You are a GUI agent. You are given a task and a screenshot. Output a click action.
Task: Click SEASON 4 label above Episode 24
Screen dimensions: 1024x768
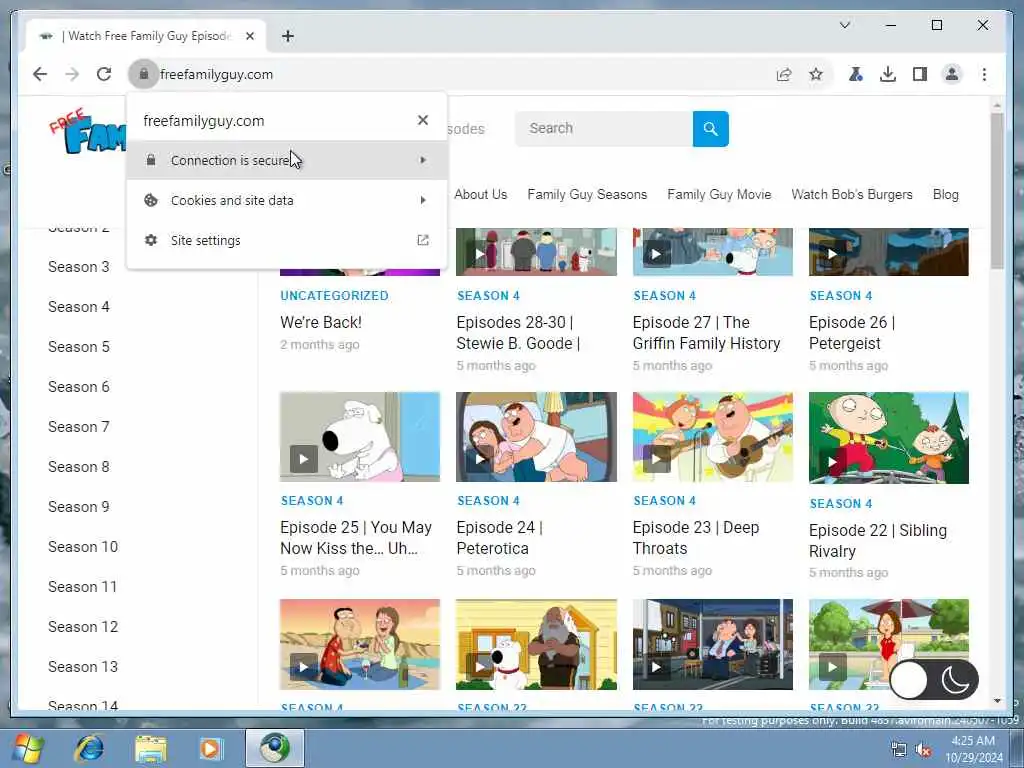tap(488, 500)
